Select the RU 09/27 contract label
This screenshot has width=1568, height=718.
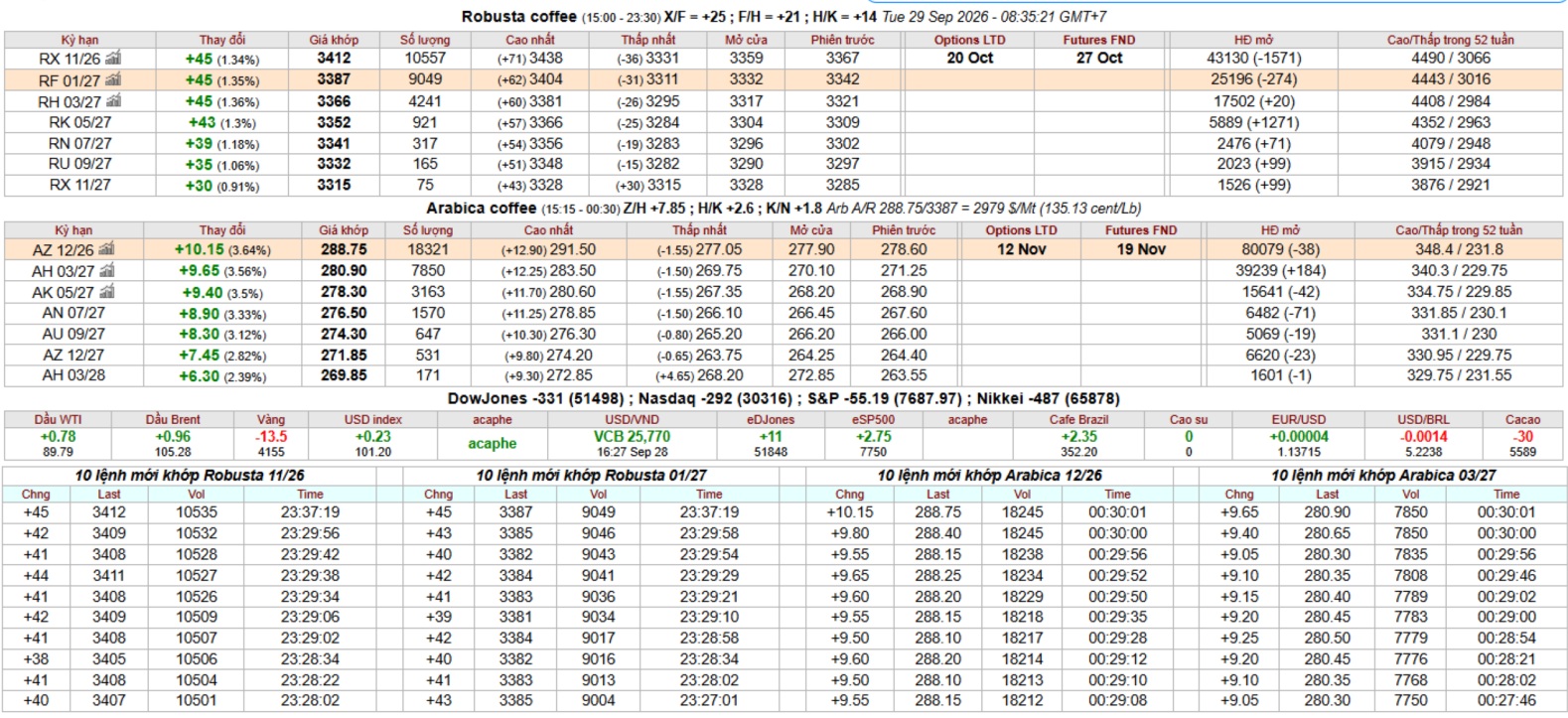[x=79, y=164]
